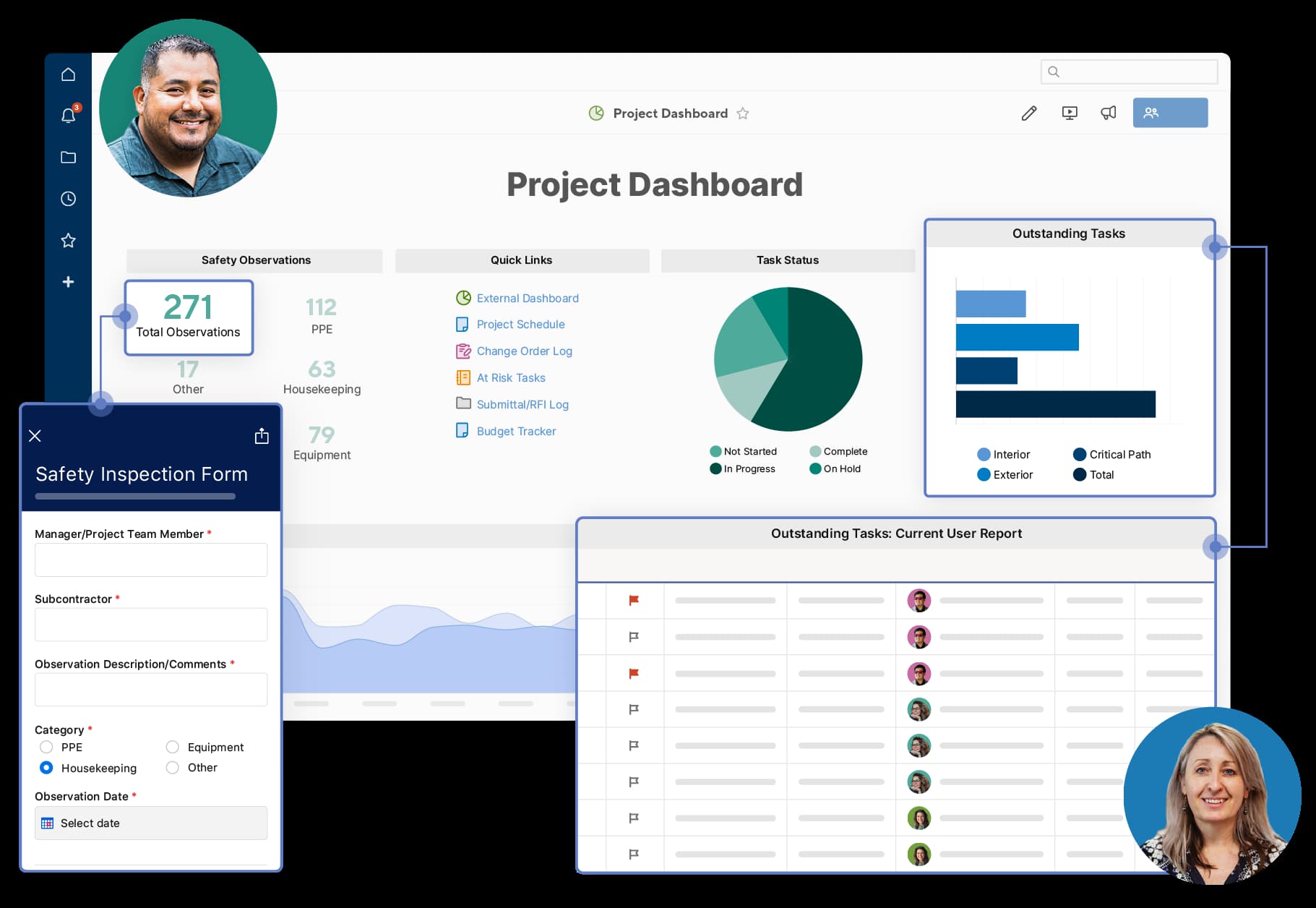Open the notifications bell with 3 alerts
This screenshot has height=908, width=1316.
pyautogui.click(x=68, y=115)
